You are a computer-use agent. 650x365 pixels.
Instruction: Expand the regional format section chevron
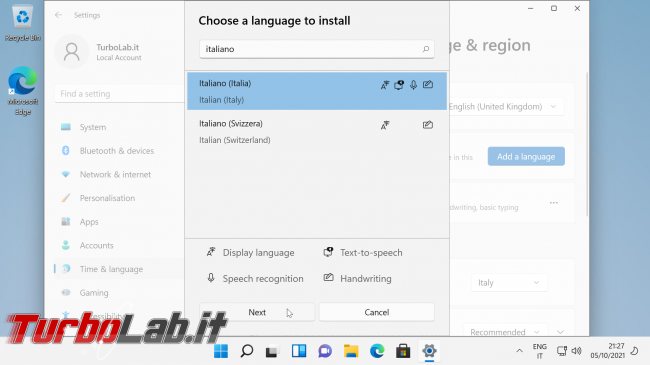pos(560,332)
